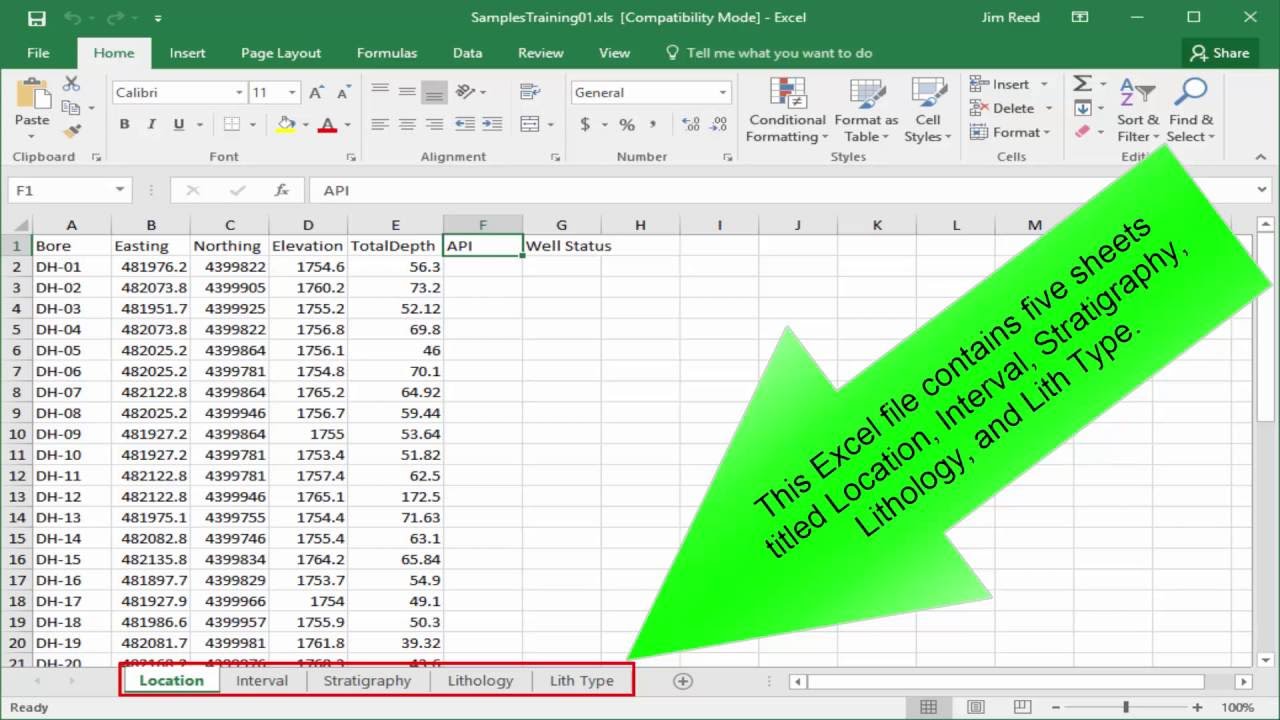Image resolution: width=1280 pixels, height=720 pixels.
Task: Open Format as Table dropdown
Action: pyautogui.click(x=866, y=110)
